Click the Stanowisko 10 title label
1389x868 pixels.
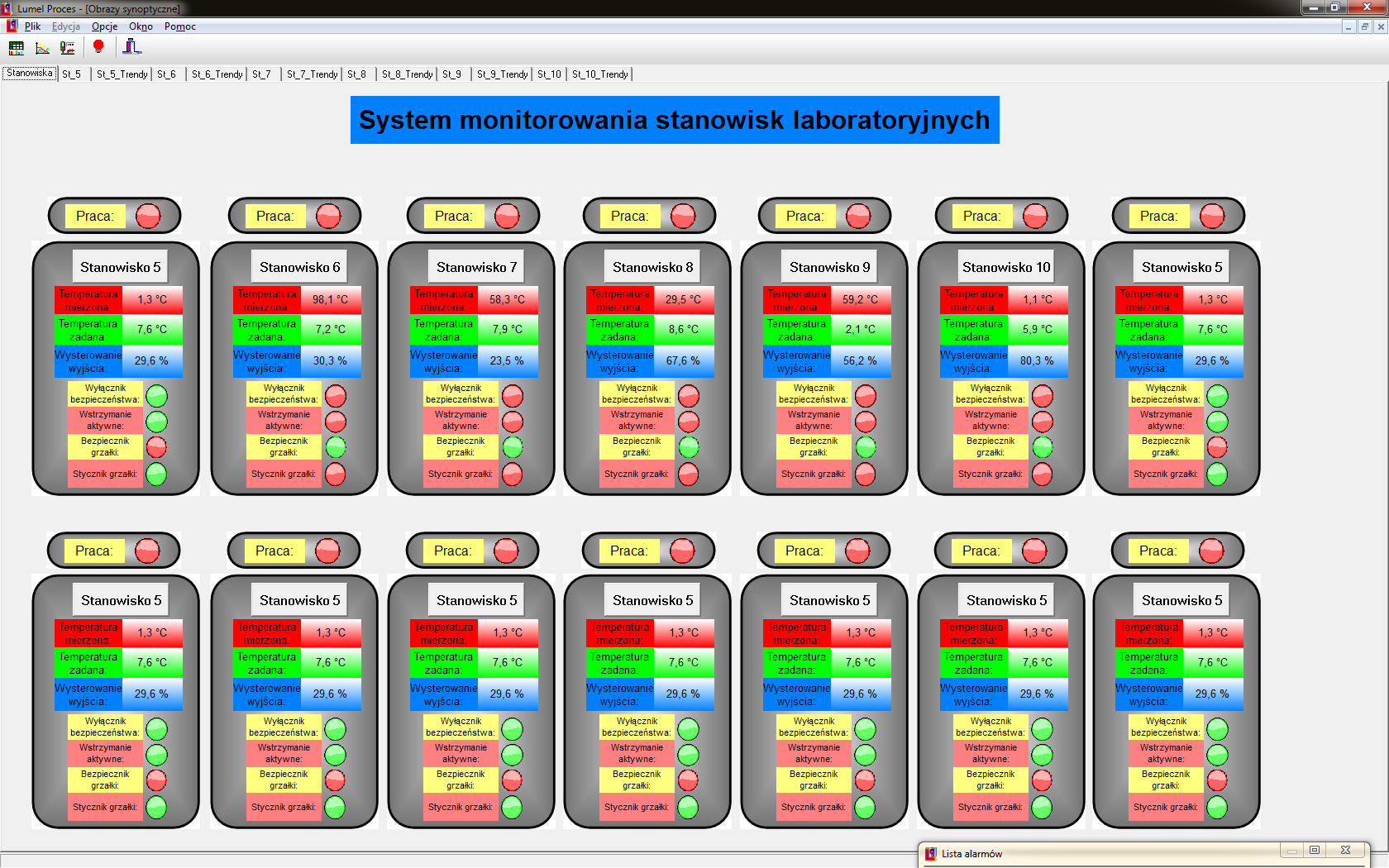click(x=1006, y=267)
